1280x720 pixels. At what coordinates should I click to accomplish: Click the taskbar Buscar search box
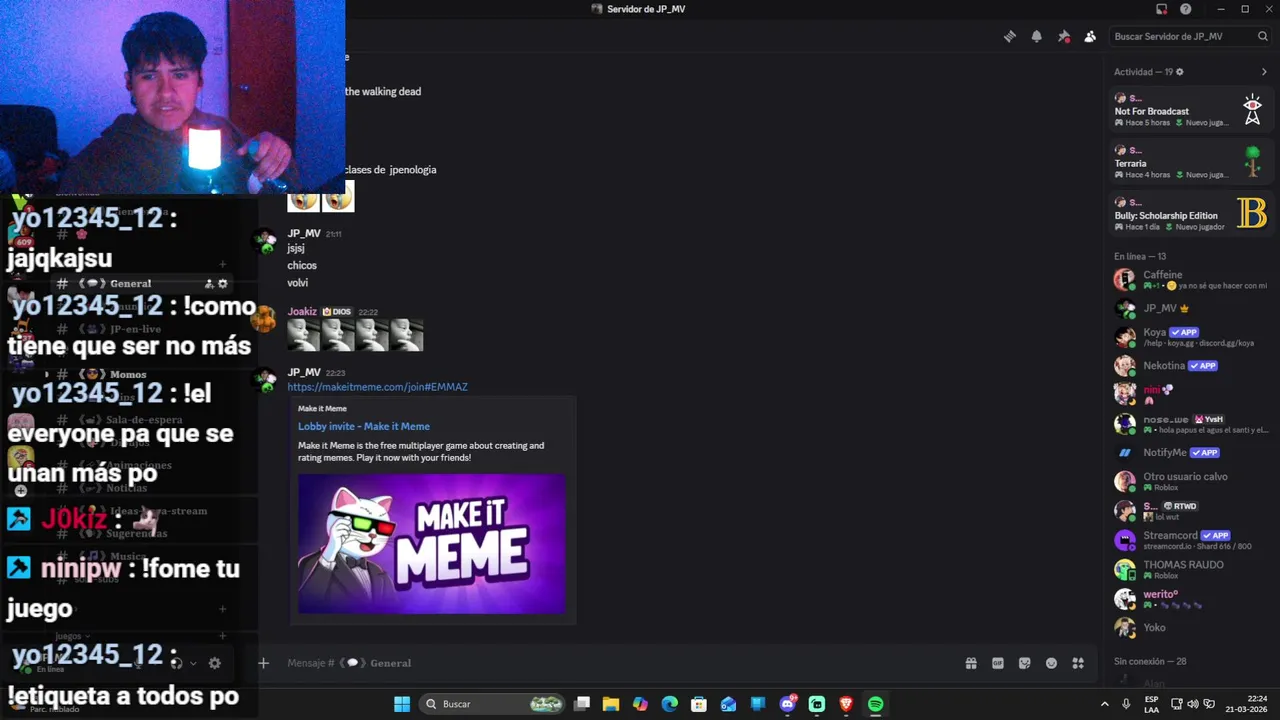pyautogui.click(x=492, y=704)
